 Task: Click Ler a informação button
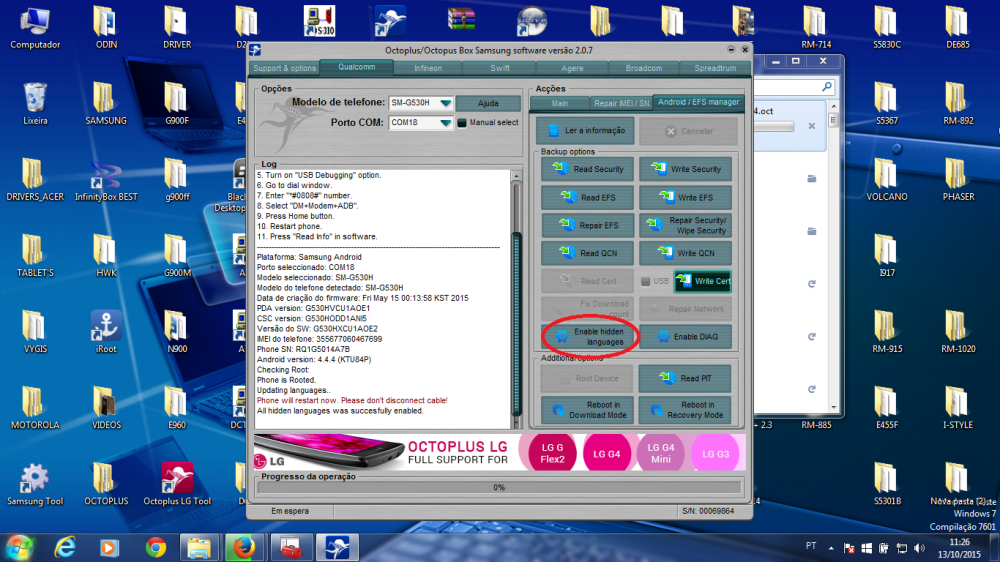click(585, 131)
